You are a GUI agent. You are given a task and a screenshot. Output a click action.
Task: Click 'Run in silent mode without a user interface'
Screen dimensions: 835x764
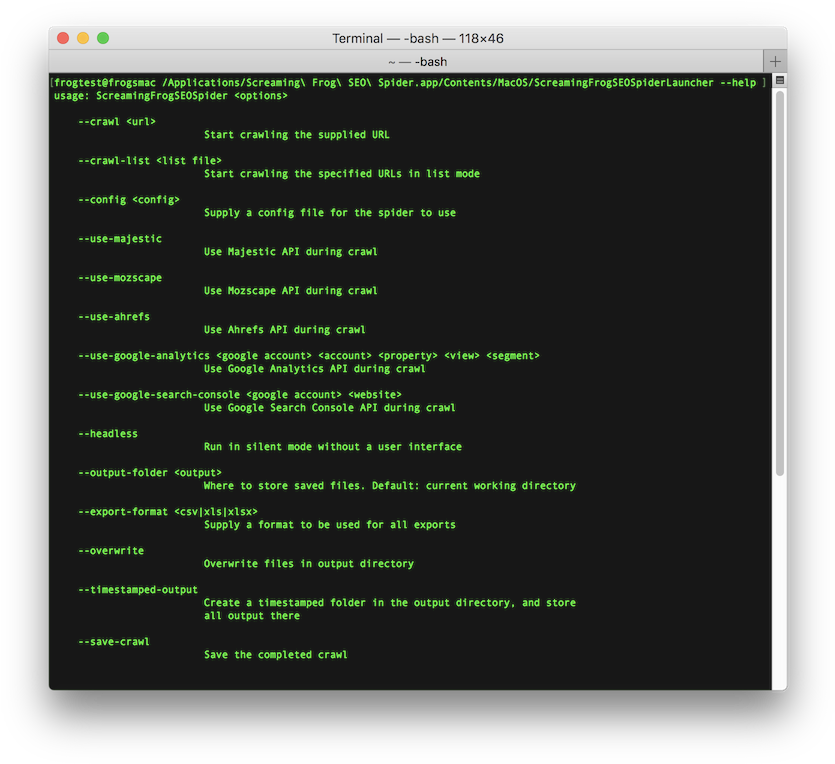tap(333, 447)
